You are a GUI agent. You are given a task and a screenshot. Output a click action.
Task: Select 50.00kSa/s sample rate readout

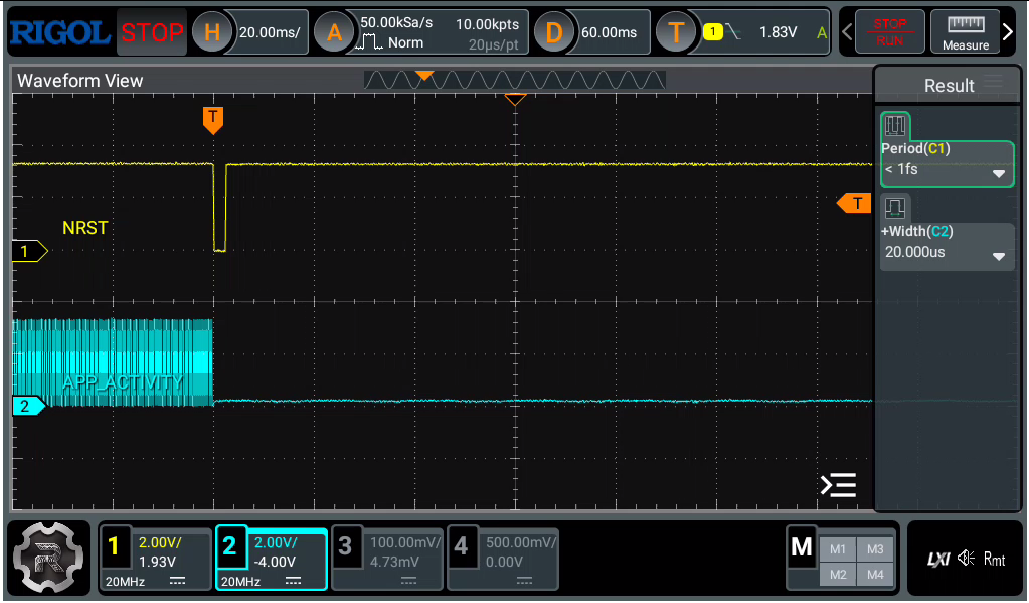click(396, 22)
